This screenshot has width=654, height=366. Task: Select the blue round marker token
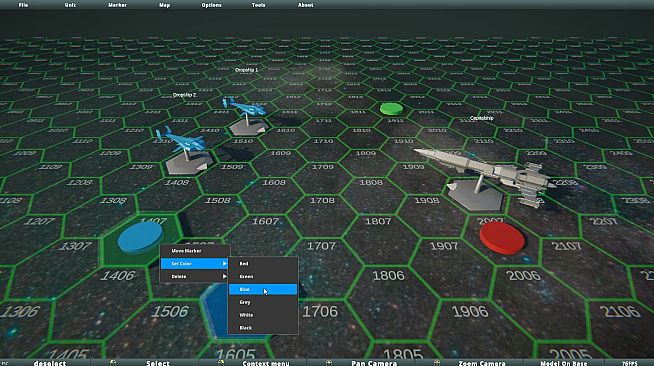[x=140, y=237]
